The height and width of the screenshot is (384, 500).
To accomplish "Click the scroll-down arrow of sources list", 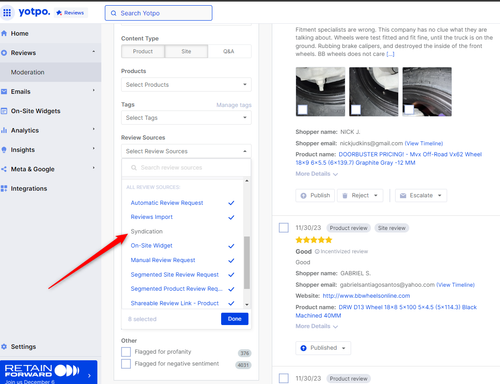I will (247, 304).
